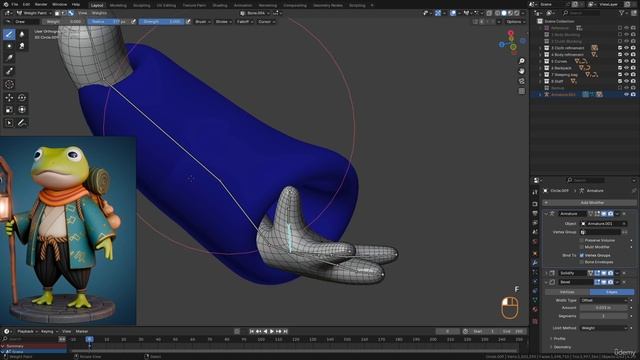Select the Annotate tool

22,123
